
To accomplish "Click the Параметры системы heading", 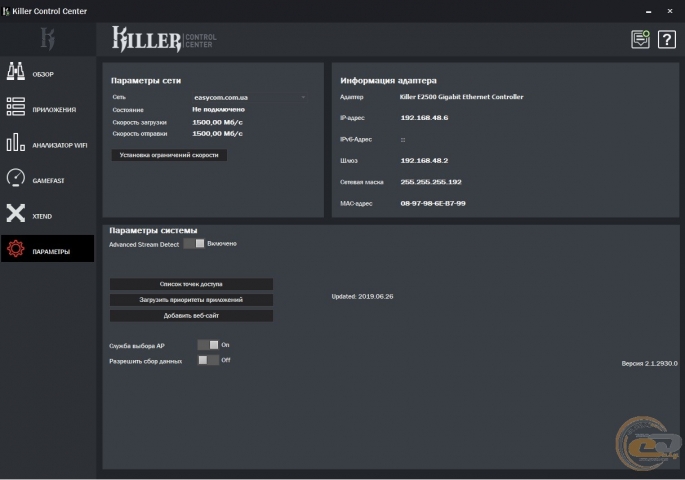I will click(x=153, y=231).
